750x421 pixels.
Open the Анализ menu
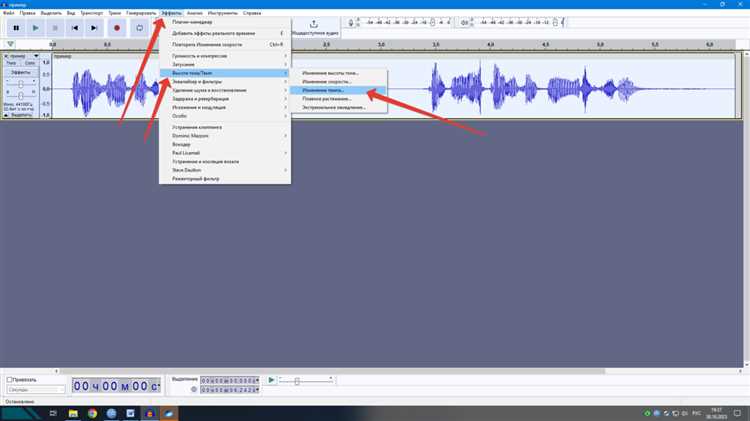[x=195, y=13]
